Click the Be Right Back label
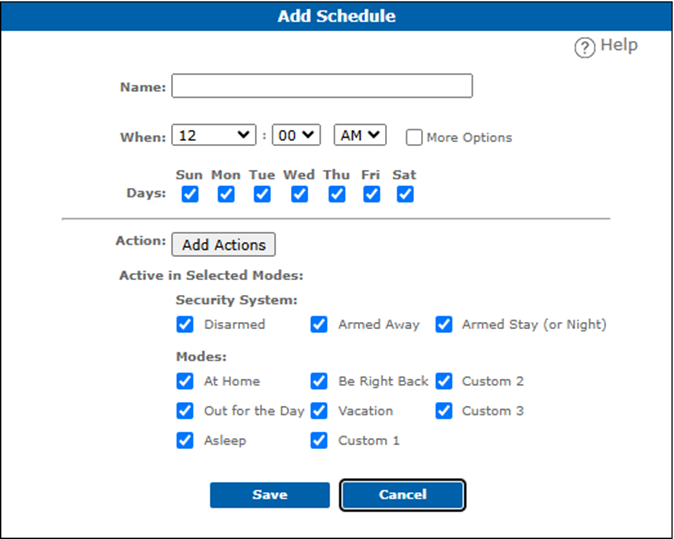674x539 pixels. pos(383,381)
